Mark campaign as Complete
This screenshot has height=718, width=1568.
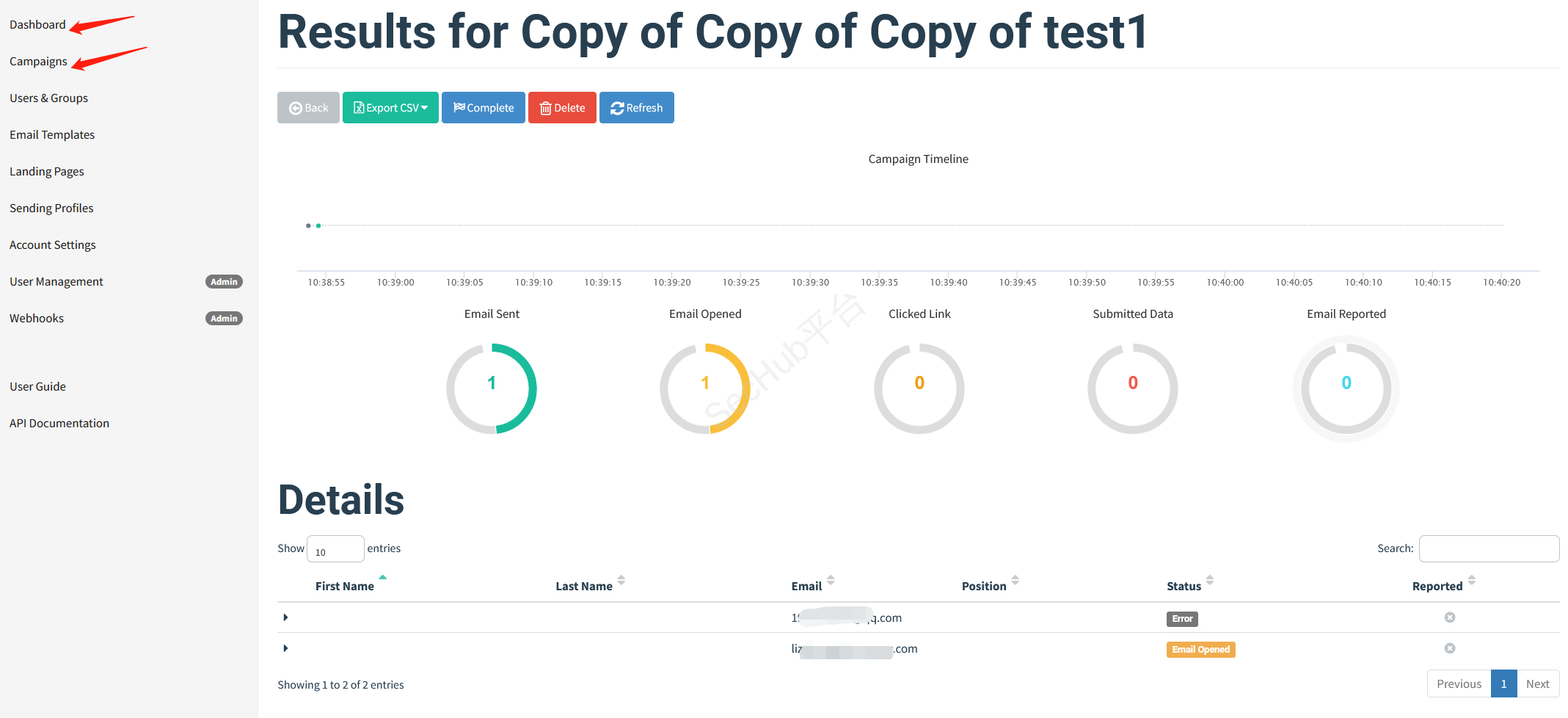(x=483, y=108)
